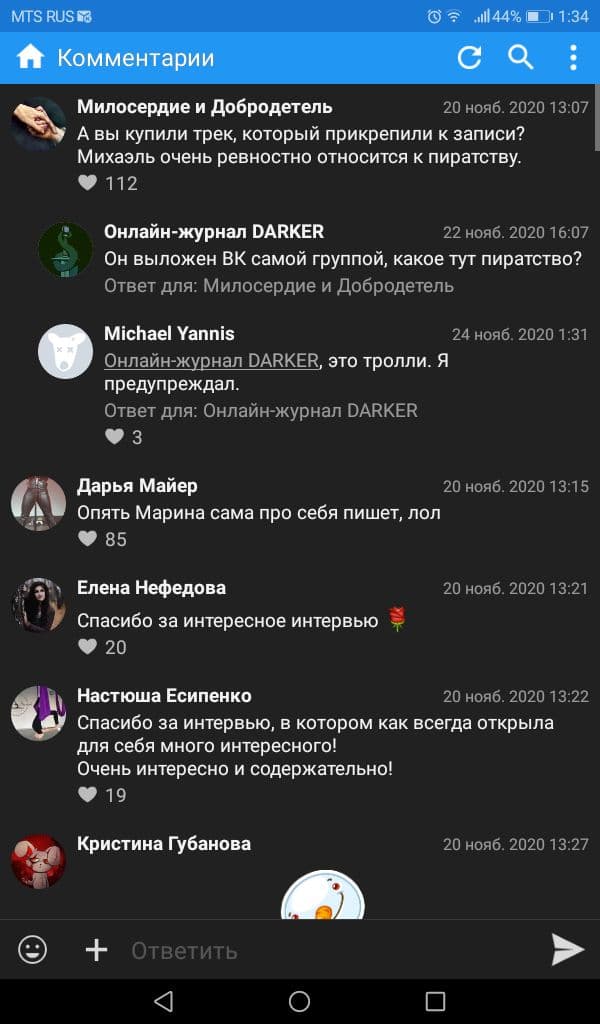This screenshot has height=1024, width=600.
Task: Open Дарья Майер profile name
Action: click(x=137, y=486)
